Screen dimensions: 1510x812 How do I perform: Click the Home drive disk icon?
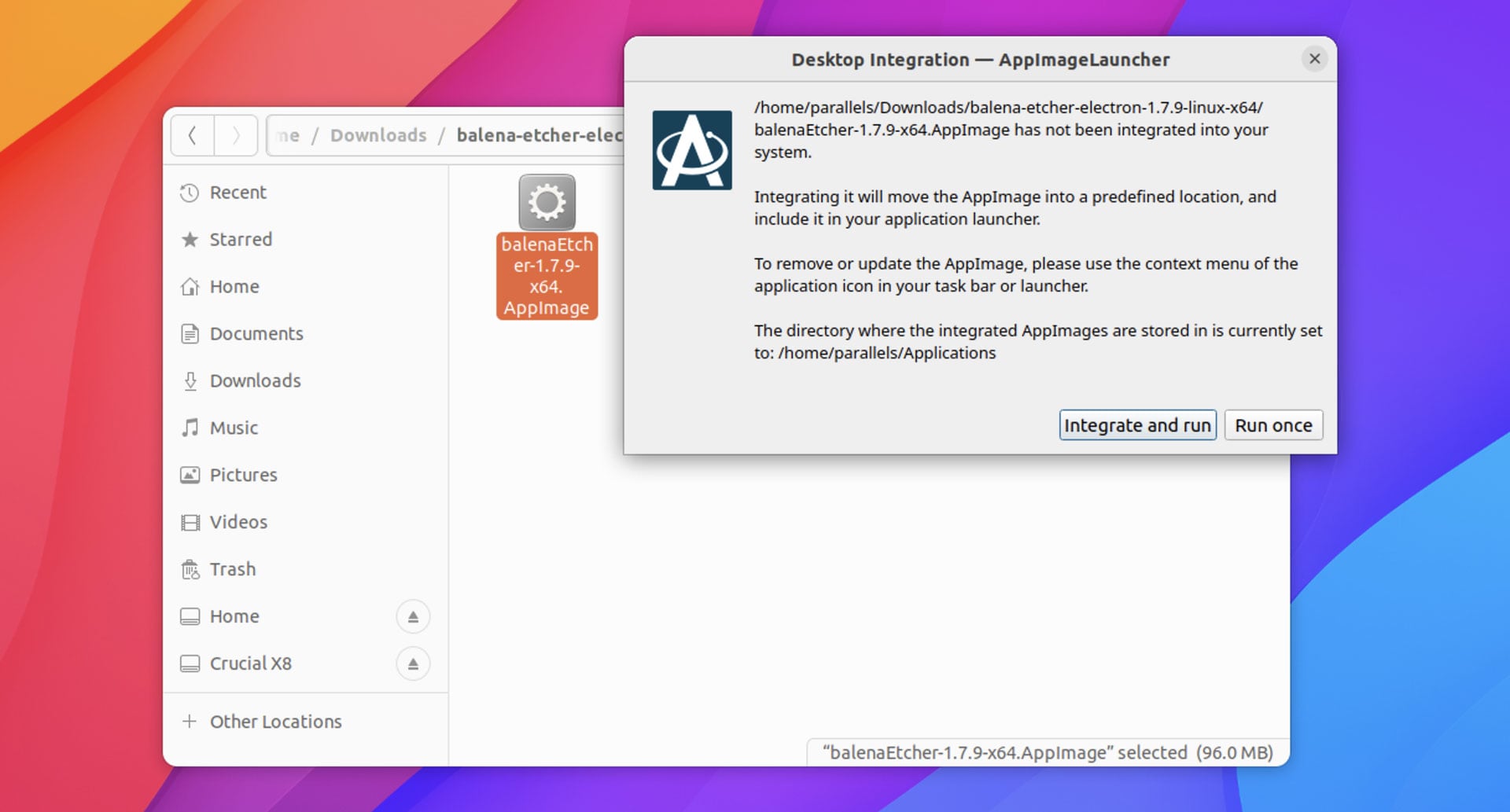point(190,616)
